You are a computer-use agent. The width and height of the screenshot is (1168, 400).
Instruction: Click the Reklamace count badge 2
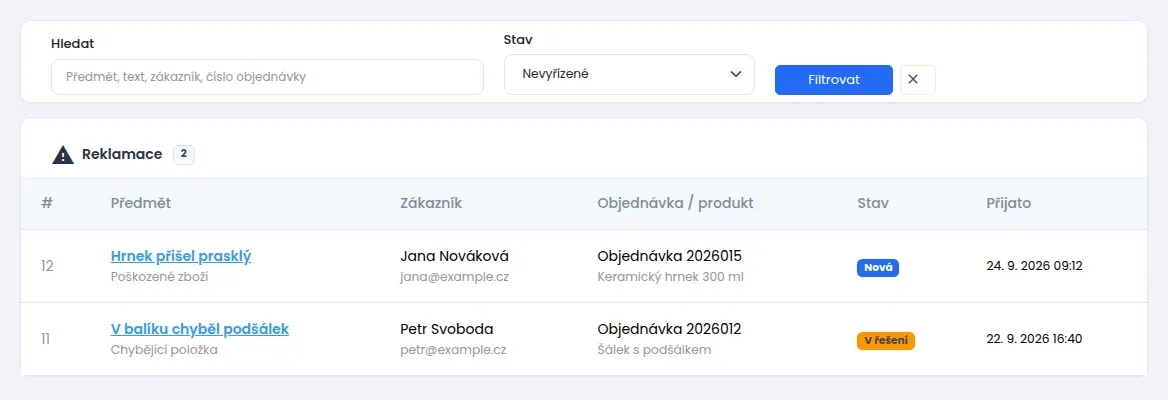point(184,154)
